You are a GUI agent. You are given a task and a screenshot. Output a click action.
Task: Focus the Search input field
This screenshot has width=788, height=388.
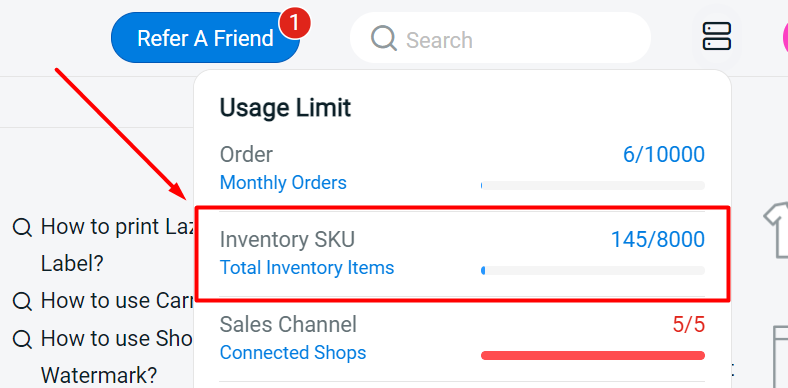pos(500,38)
